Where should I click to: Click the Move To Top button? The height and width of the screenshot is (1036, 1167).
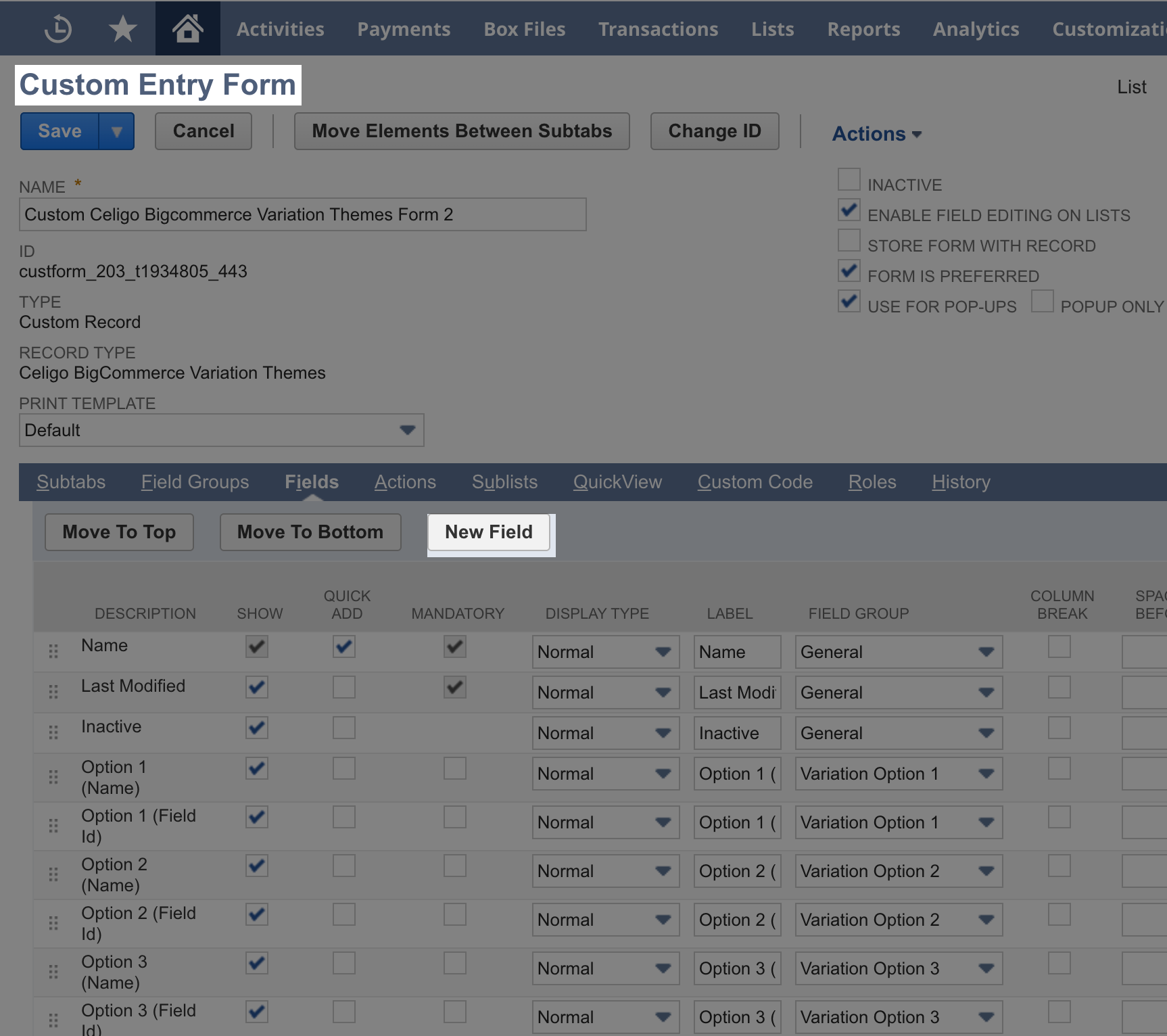point(119,532)
